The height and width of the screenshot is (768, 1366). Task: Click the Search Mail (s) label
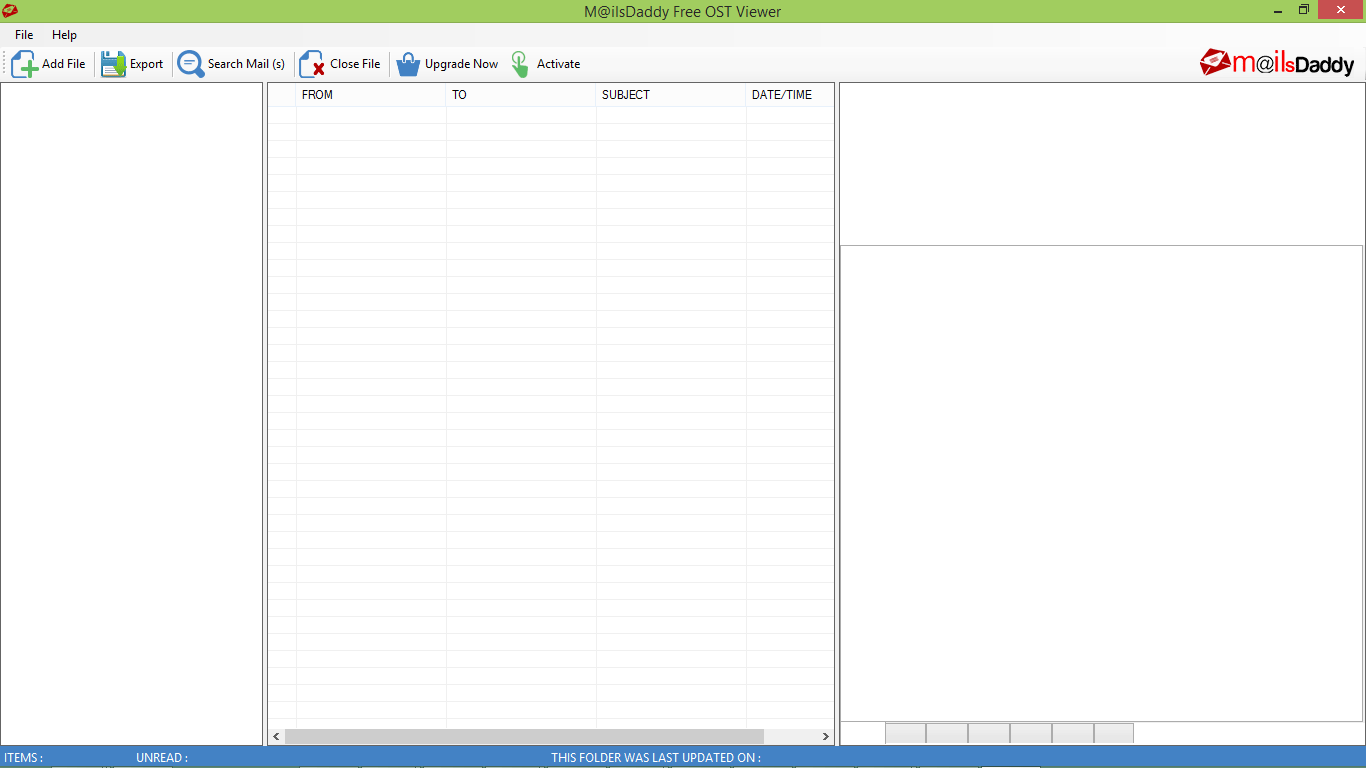tap(246, 64)
